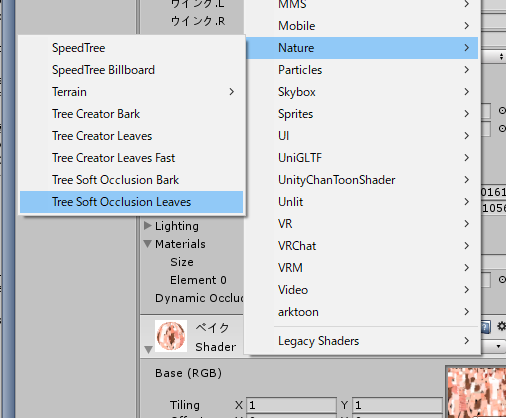Viewport: 506px width, 418px height.
Task: Choose Tree Creator Leaves Fast shader
Action: tap(131, 158)
